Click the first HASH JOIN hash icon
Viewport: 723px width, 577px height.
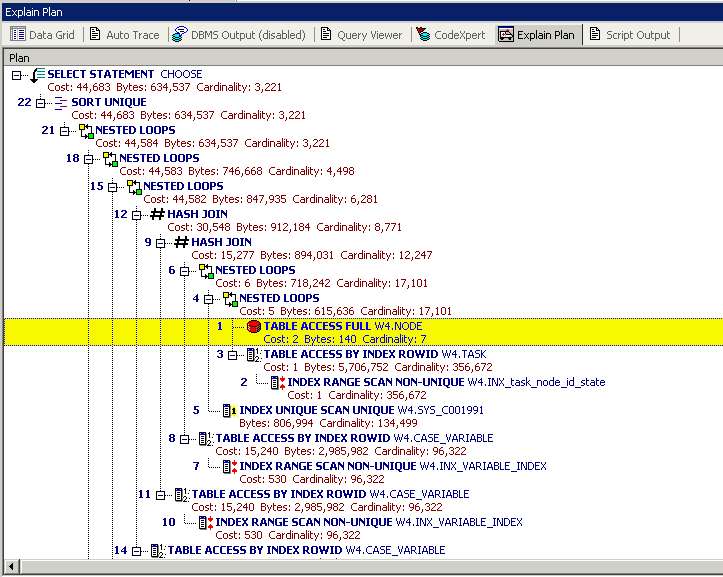(x=157, y=214)
